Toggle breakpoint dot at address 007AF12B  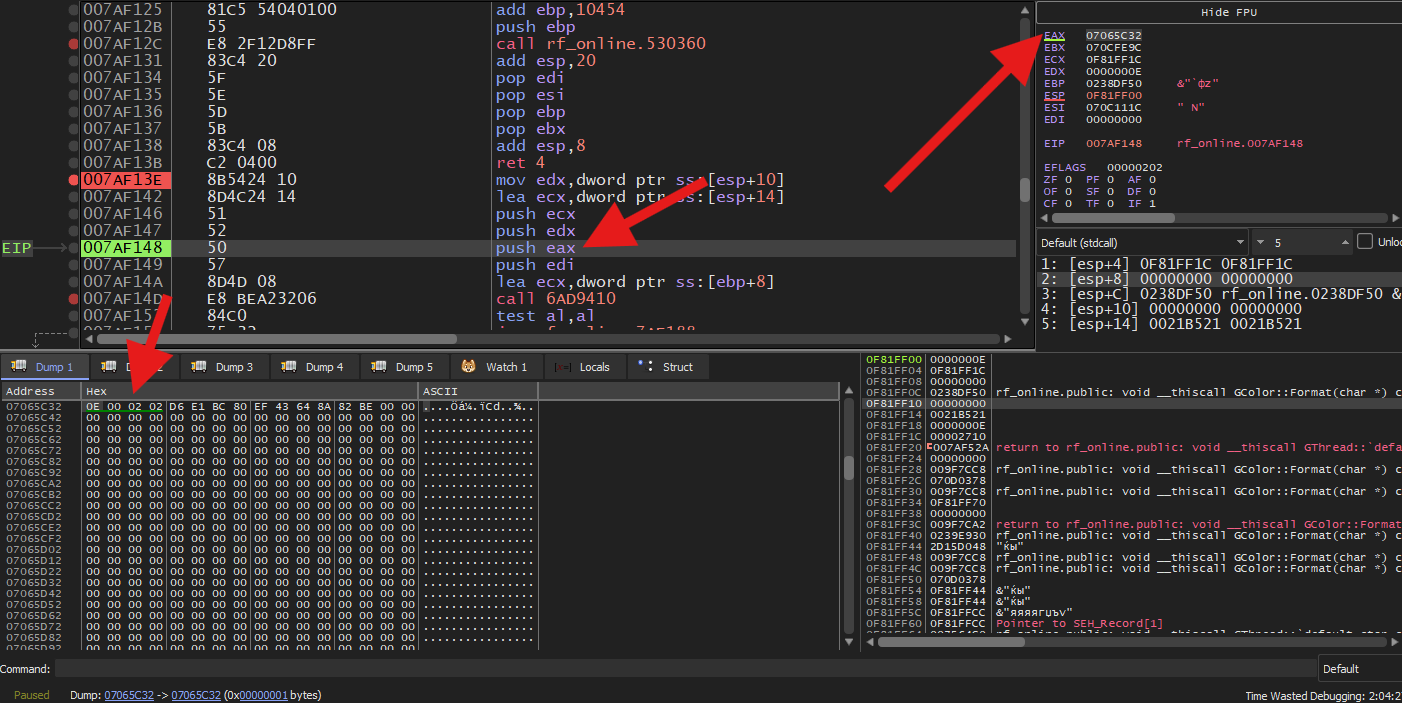tap(73, 27)
